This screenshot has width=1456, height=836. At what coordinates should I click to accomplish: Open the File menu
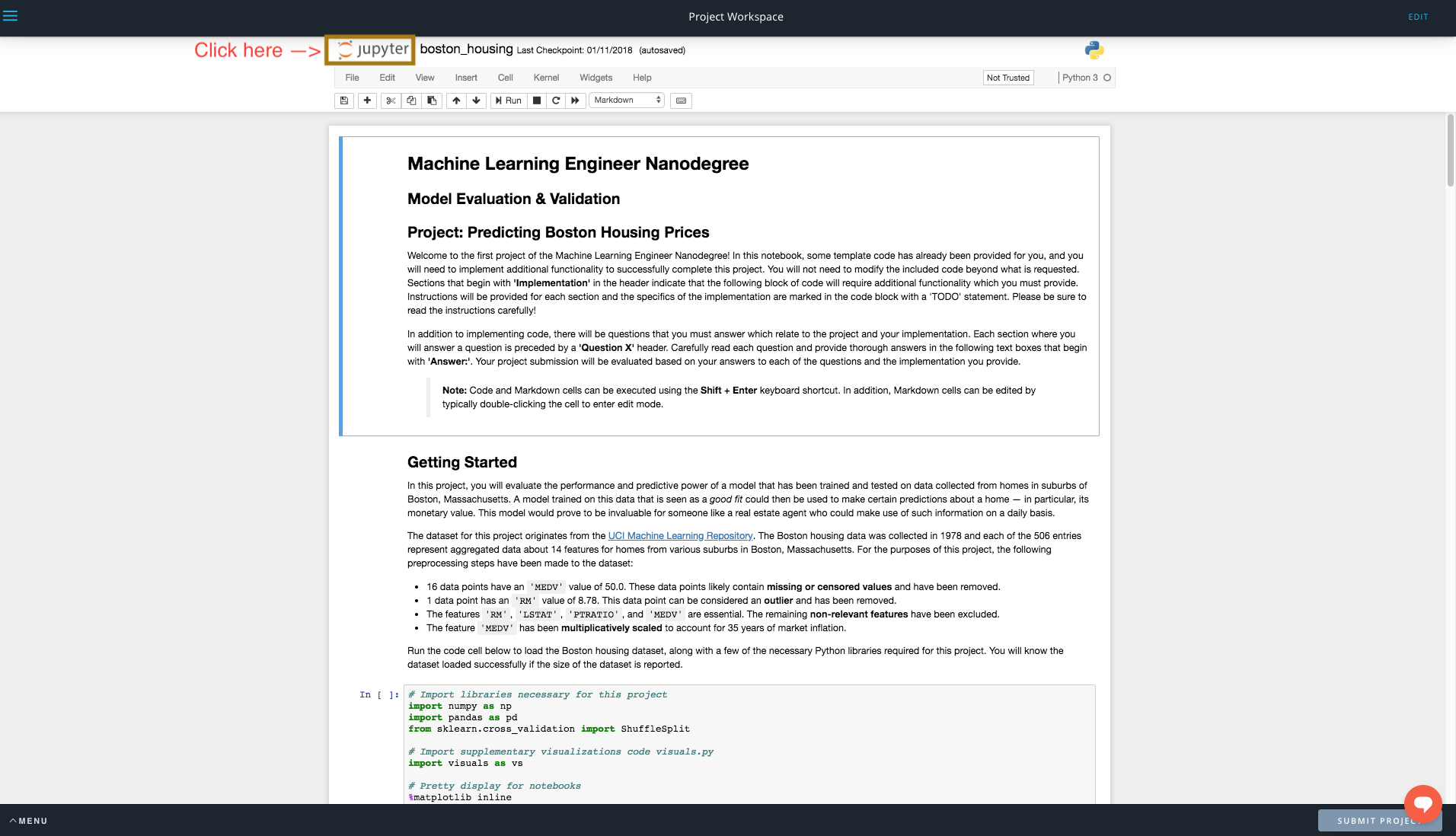tap(352, 78)
